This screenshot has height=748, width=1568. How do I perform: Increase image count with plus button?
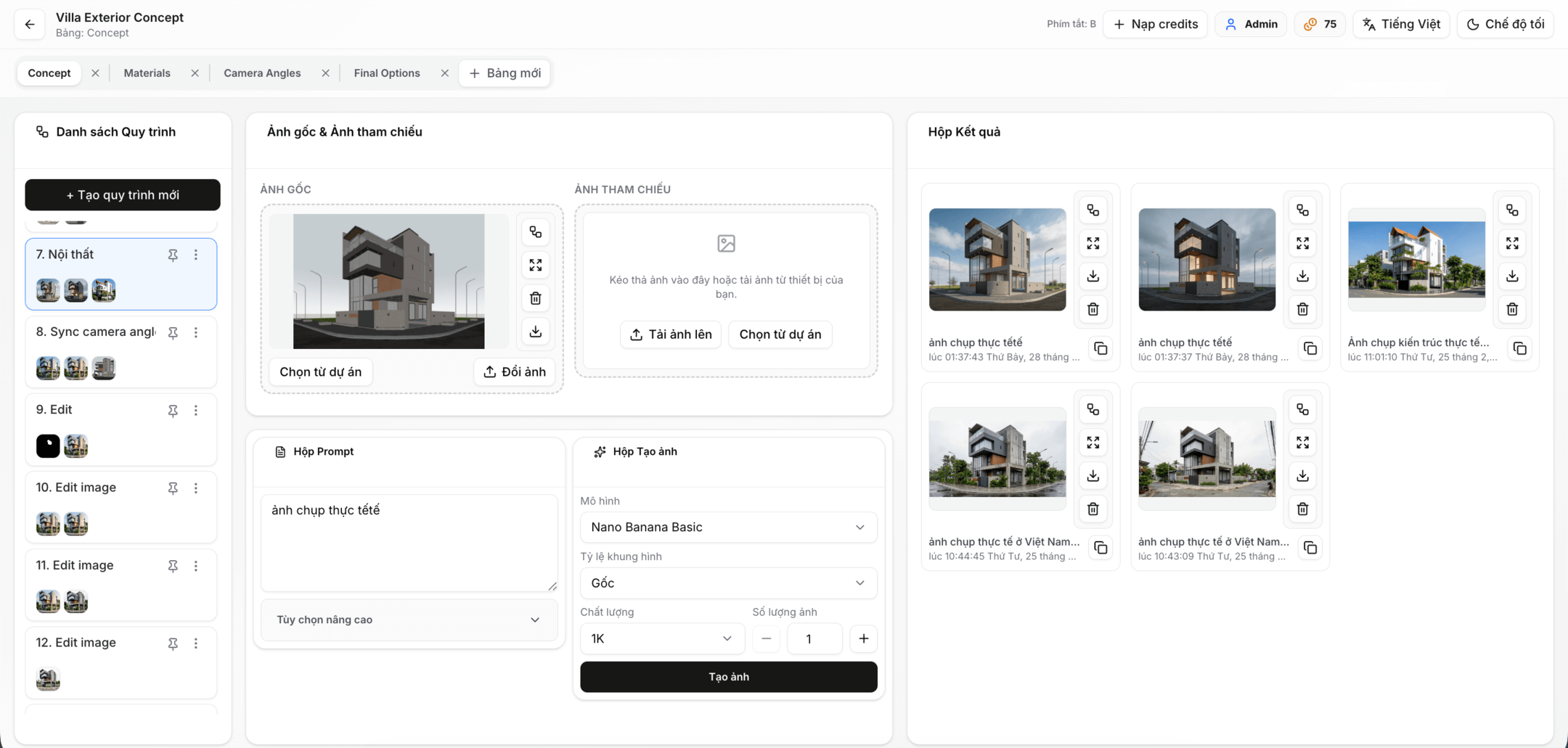coord(863,638)
